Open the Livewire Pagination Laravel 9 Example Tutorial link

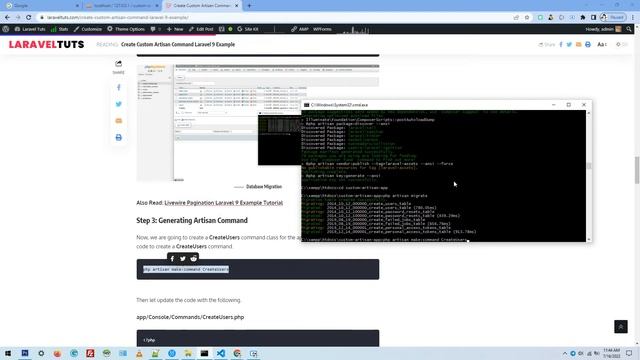click(x=224, y=203)
